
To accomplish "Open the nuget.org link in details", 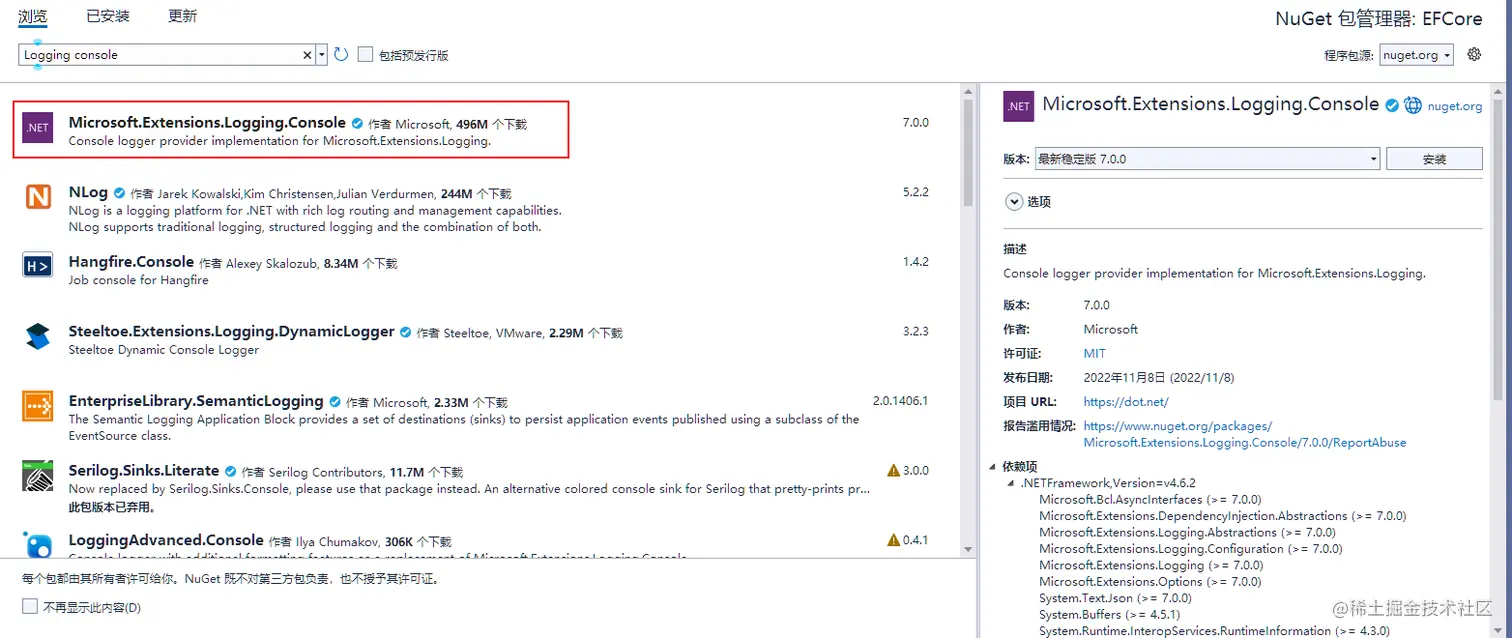I will pos(1455,106).
